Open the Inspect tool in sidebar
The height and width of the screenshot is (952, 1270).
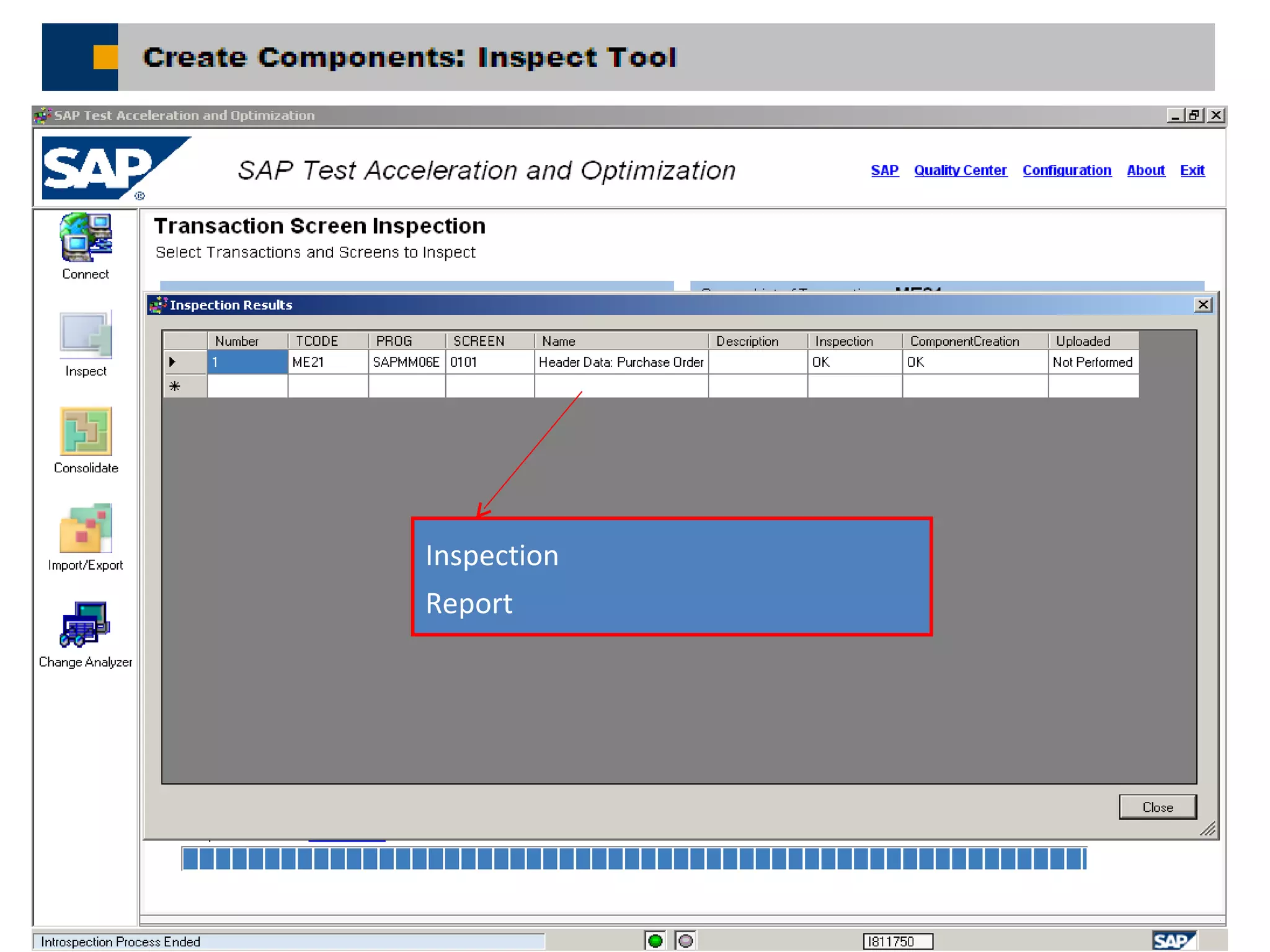tap(86, 343)
